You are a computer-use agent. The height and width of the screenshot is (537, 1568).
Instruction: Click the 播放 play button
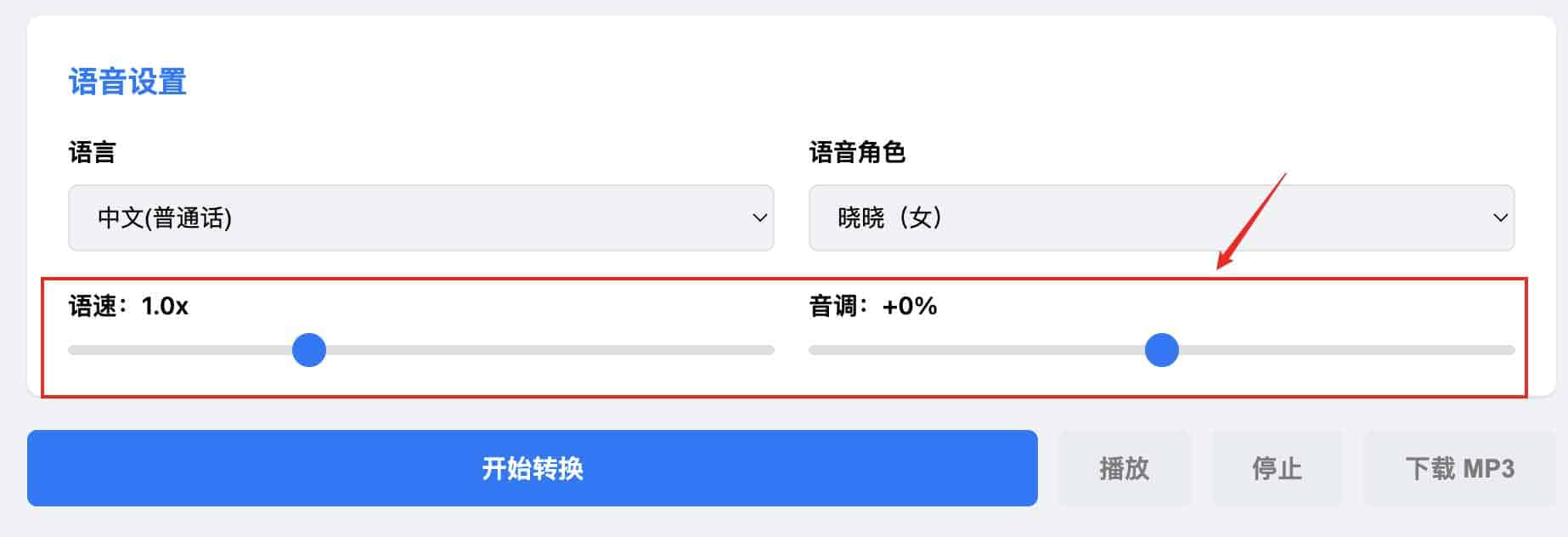point(1125,468)
